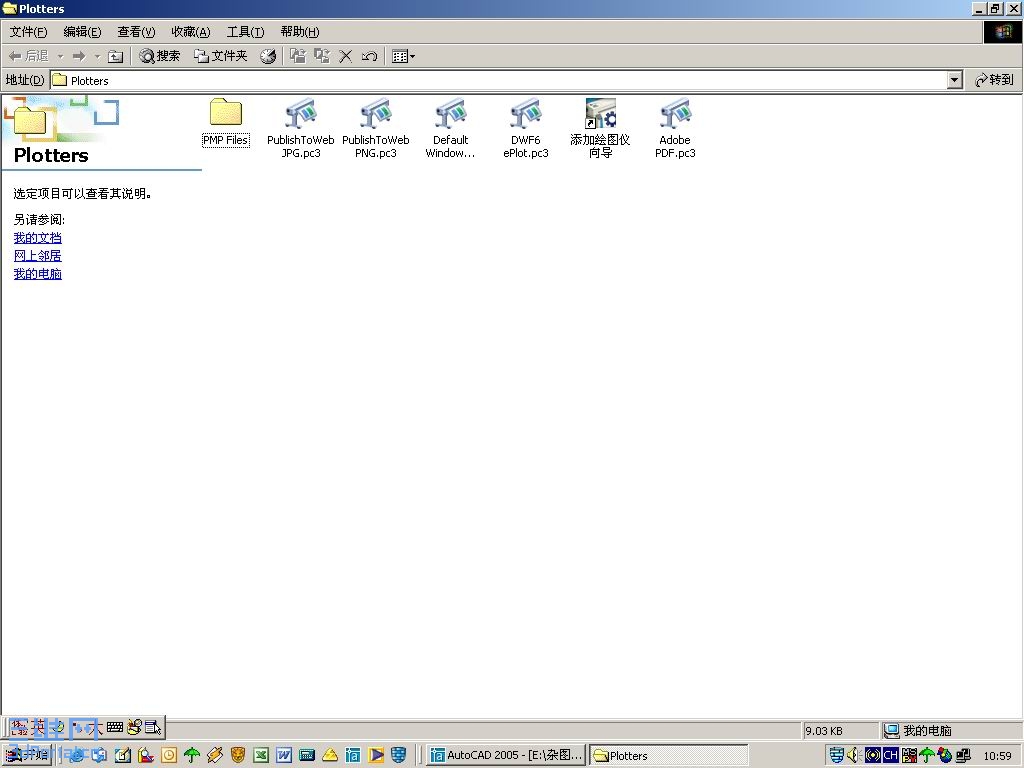
Task: Click the media player quick launch icon
Action: tap(376, 756)
